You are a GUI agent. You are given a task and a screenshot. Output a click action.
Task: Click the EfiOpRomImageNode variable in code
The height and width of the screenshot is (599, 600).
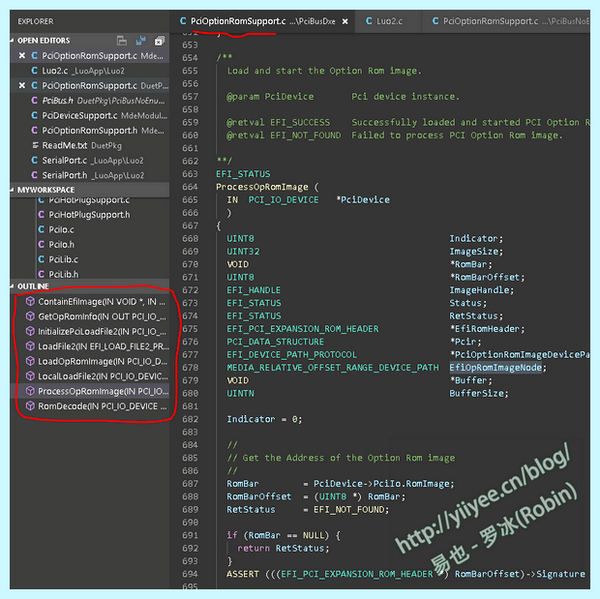tap(496, 367)
